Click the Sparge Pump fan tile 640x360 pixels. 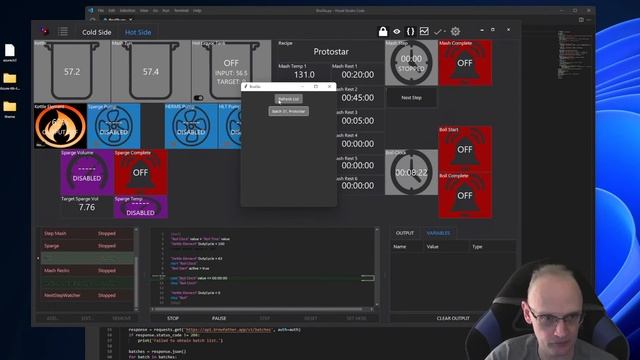114,126
